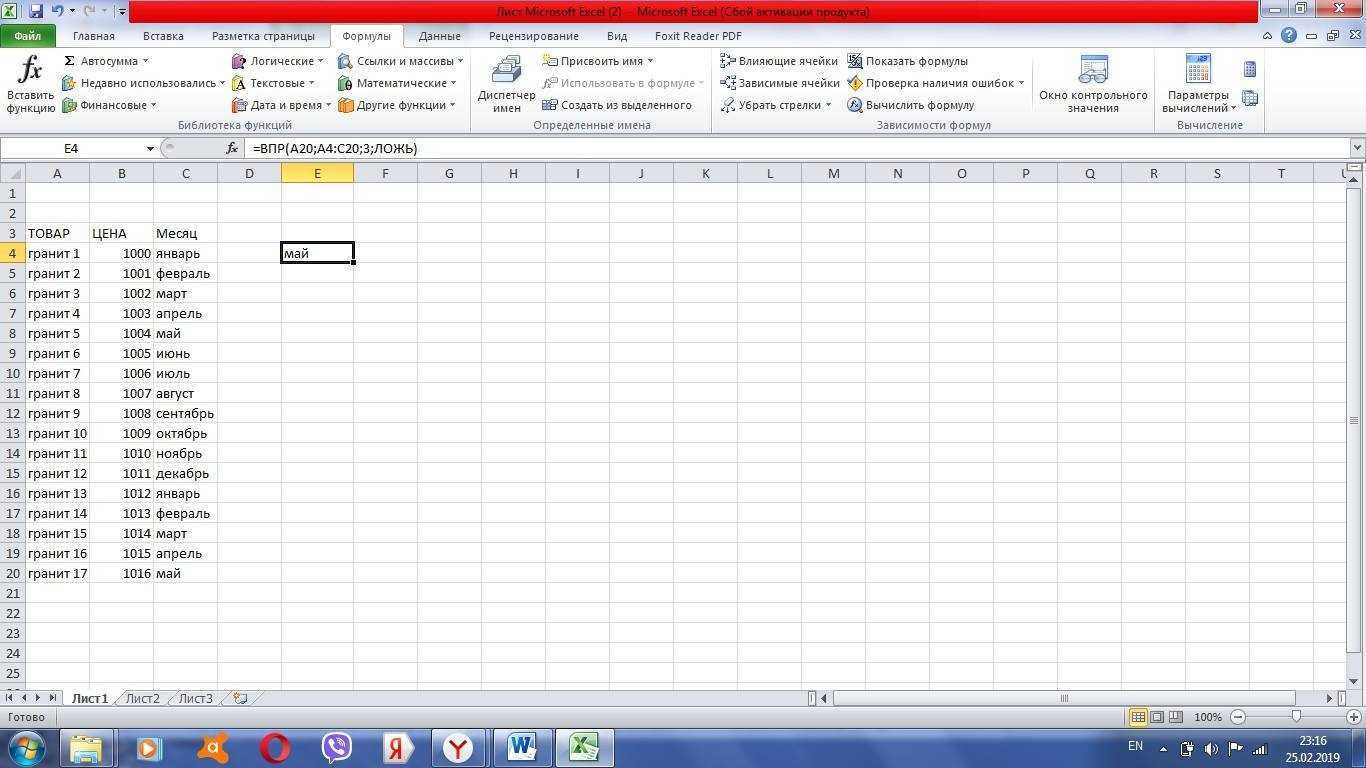The width and height of the screenshot is (1366, 768).
Task: Switch to the Рецензирование tab
Action: coord(534,36)
